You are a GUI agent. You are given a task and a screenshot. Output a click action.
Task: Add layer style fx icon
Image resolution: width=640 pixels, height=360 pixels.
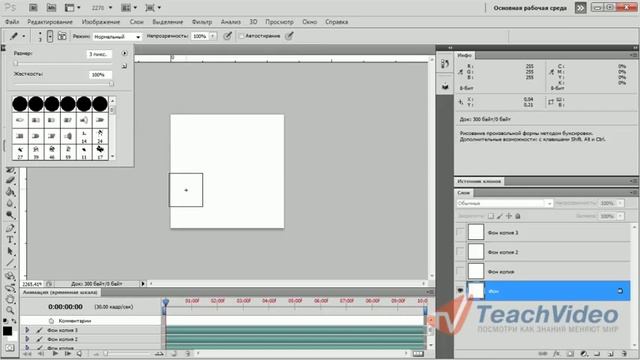click(x=556, y=353)
